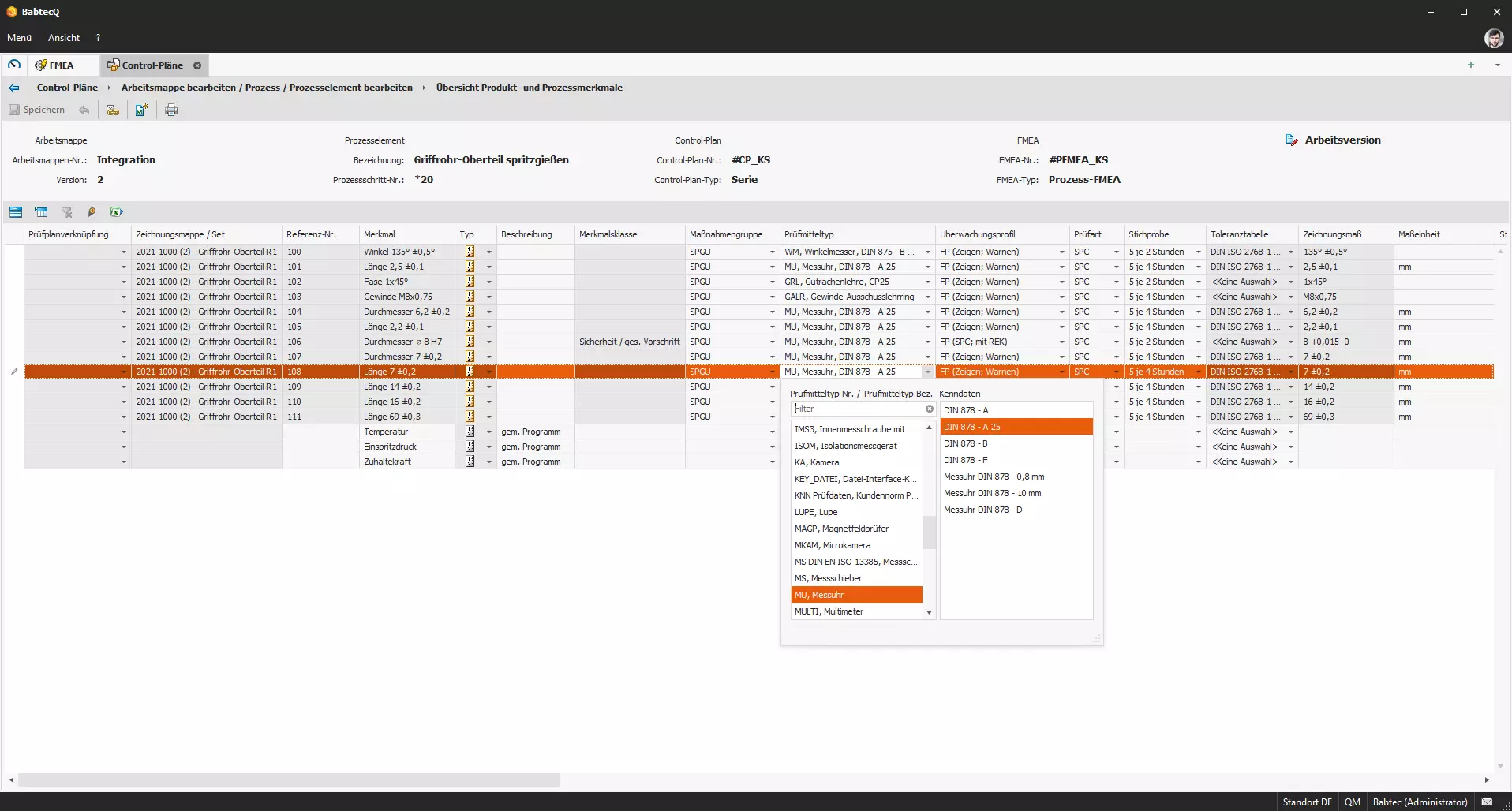Image resolution: width=1512 pixels, height=811 pixels.
Task: Click the Typ icon in the Einspritzdruck row
Action: click(470, 447)
